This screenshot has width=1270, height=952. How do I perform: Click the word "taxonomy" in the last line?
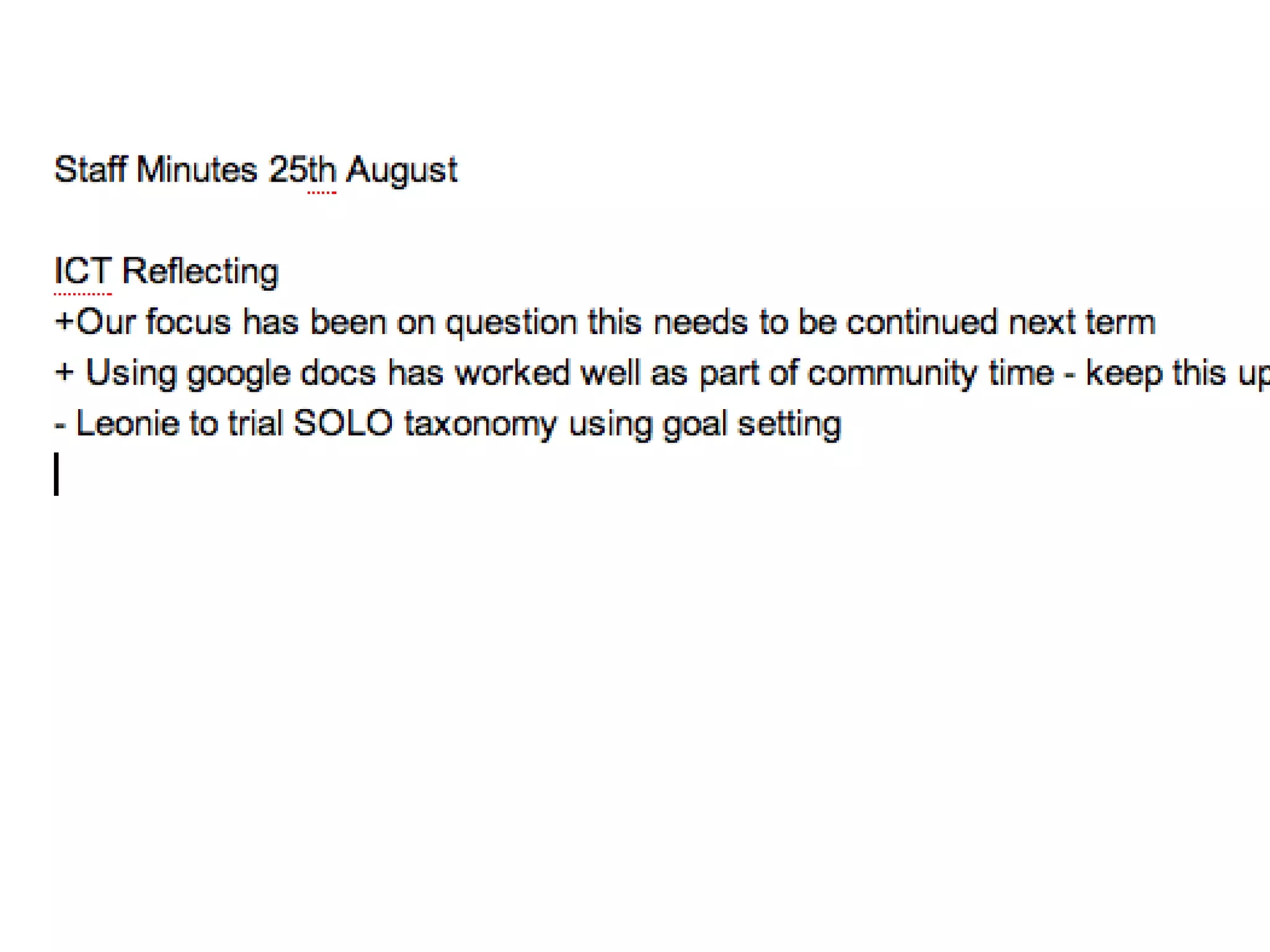481,425
